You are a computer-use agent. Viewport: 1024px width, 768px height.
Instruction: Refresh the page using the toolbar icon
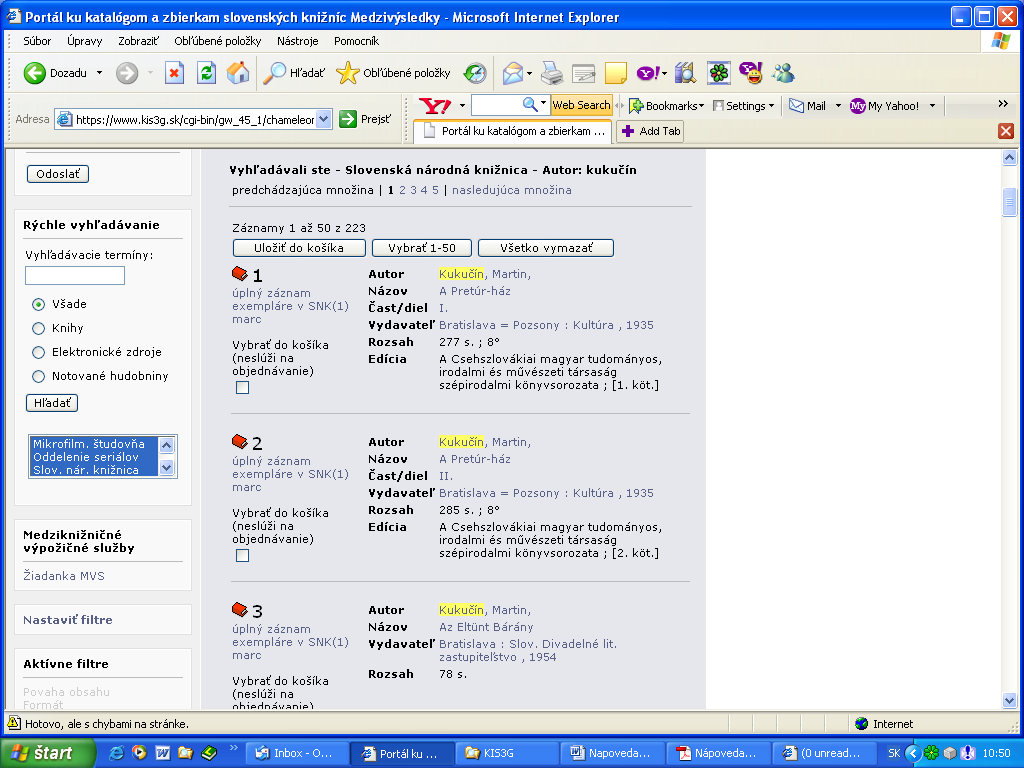tap(206, 73)
